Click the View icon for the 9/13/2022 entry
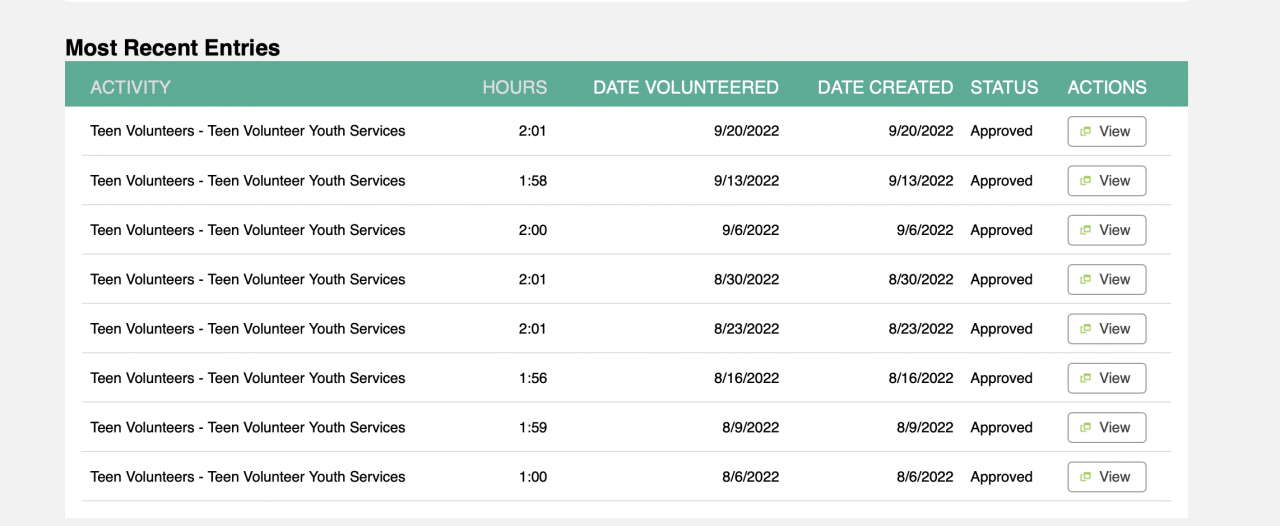 (x=1085, y=181)
